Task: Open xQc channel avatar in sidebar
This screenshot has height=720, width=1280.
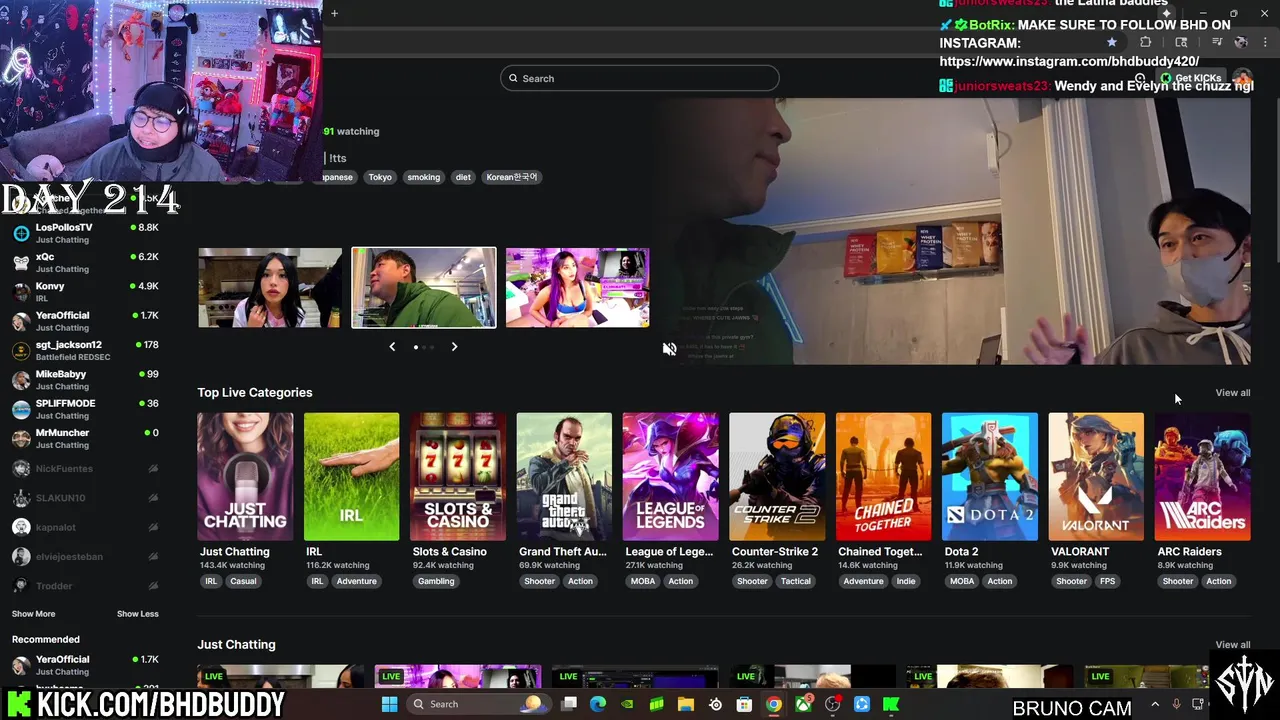Action: [21, 263]
